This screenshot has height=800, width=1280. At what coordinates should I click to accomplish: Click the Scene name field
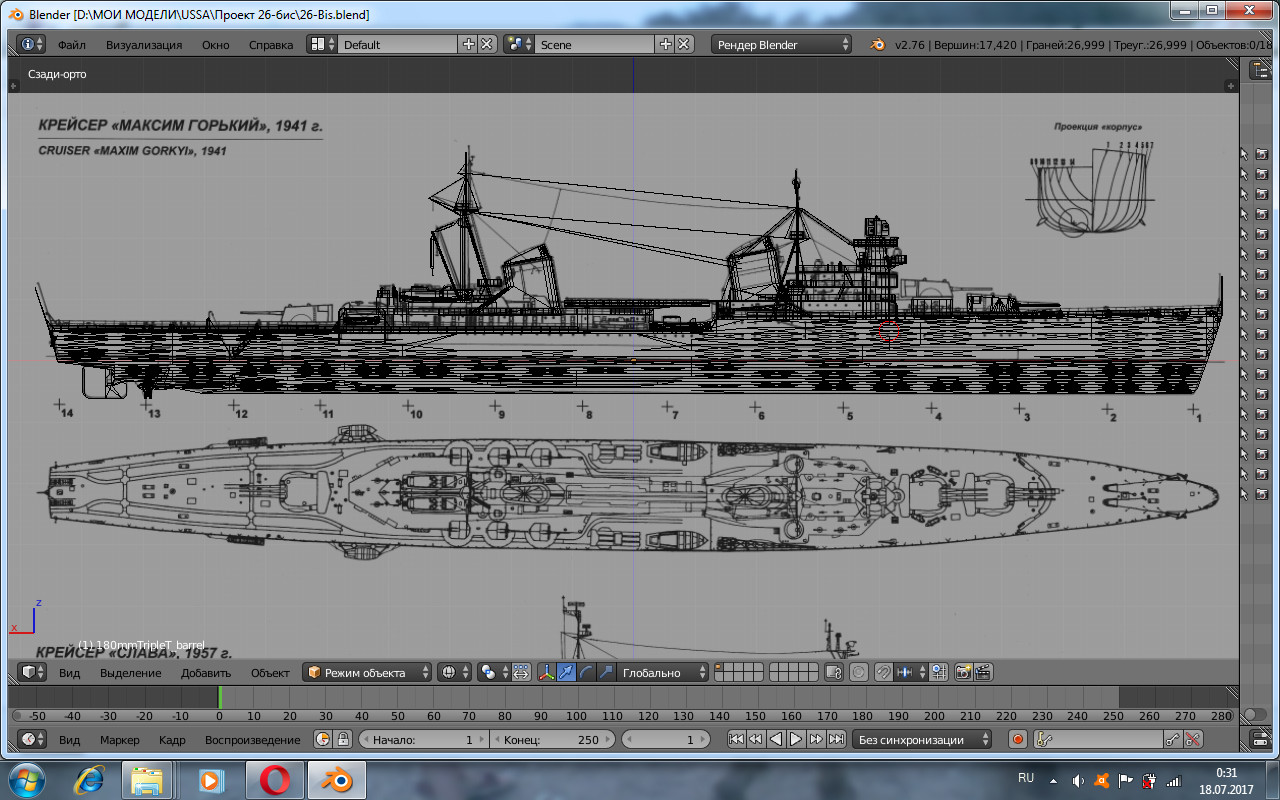595,44
